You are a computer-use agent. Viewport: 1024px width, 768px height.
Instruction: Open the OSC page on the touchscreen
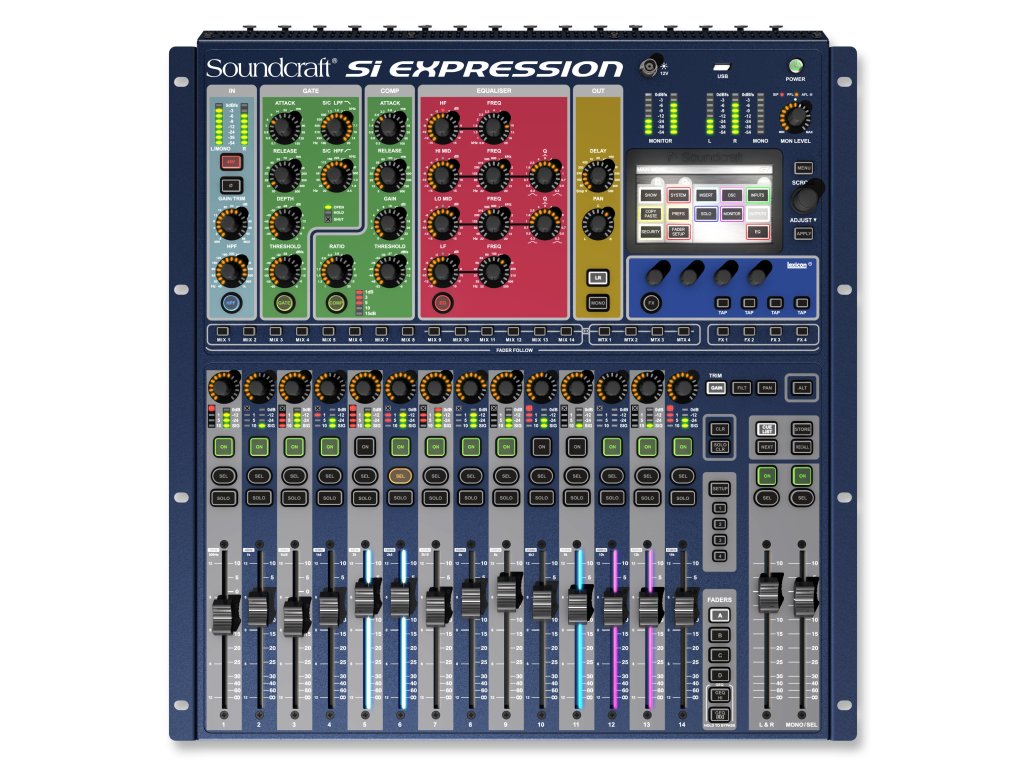click(x=731, y=195)
